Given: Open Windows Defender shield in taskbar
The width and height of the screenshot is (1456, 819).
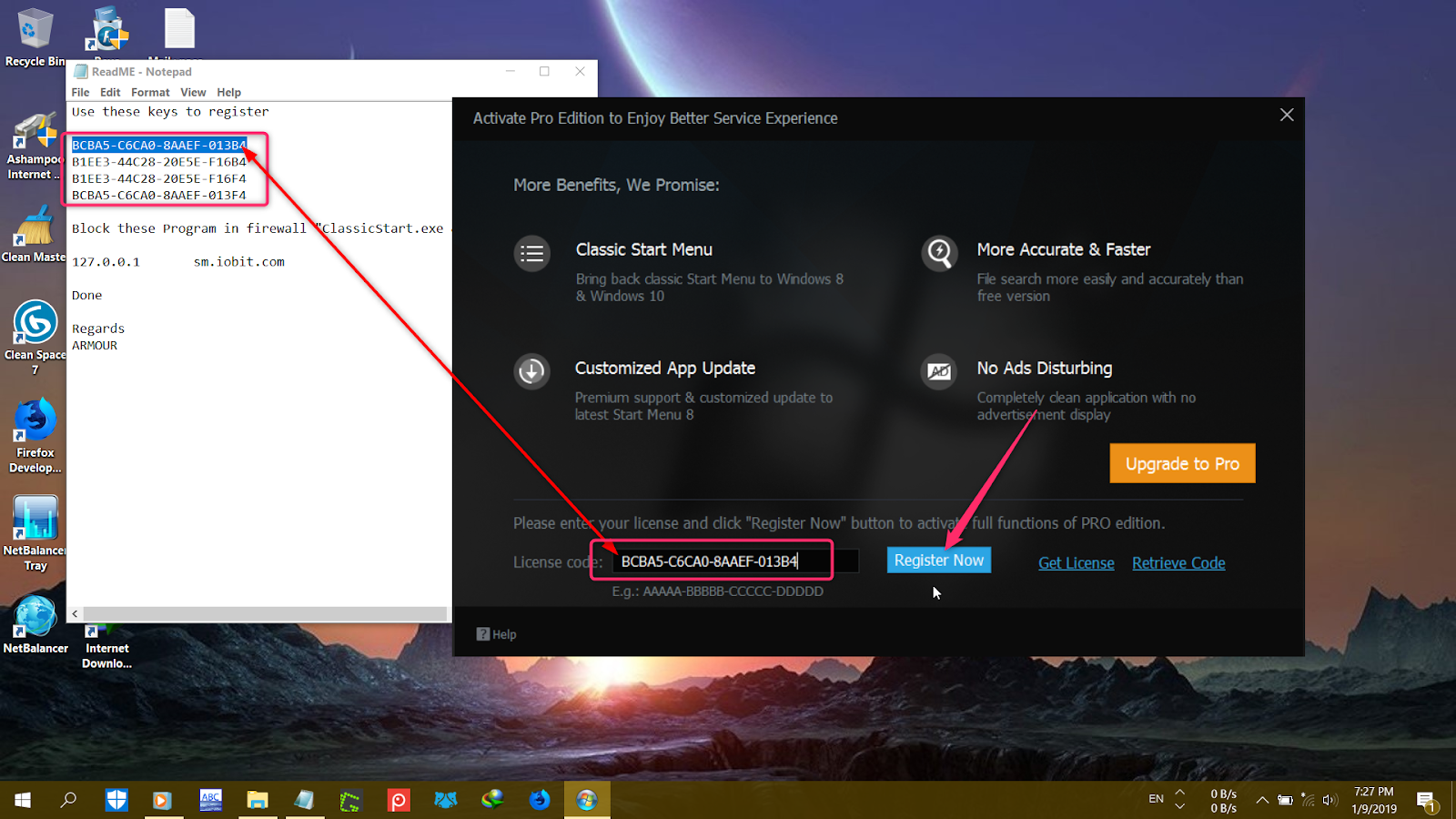Looking at the screenshot, I should 116,800.
